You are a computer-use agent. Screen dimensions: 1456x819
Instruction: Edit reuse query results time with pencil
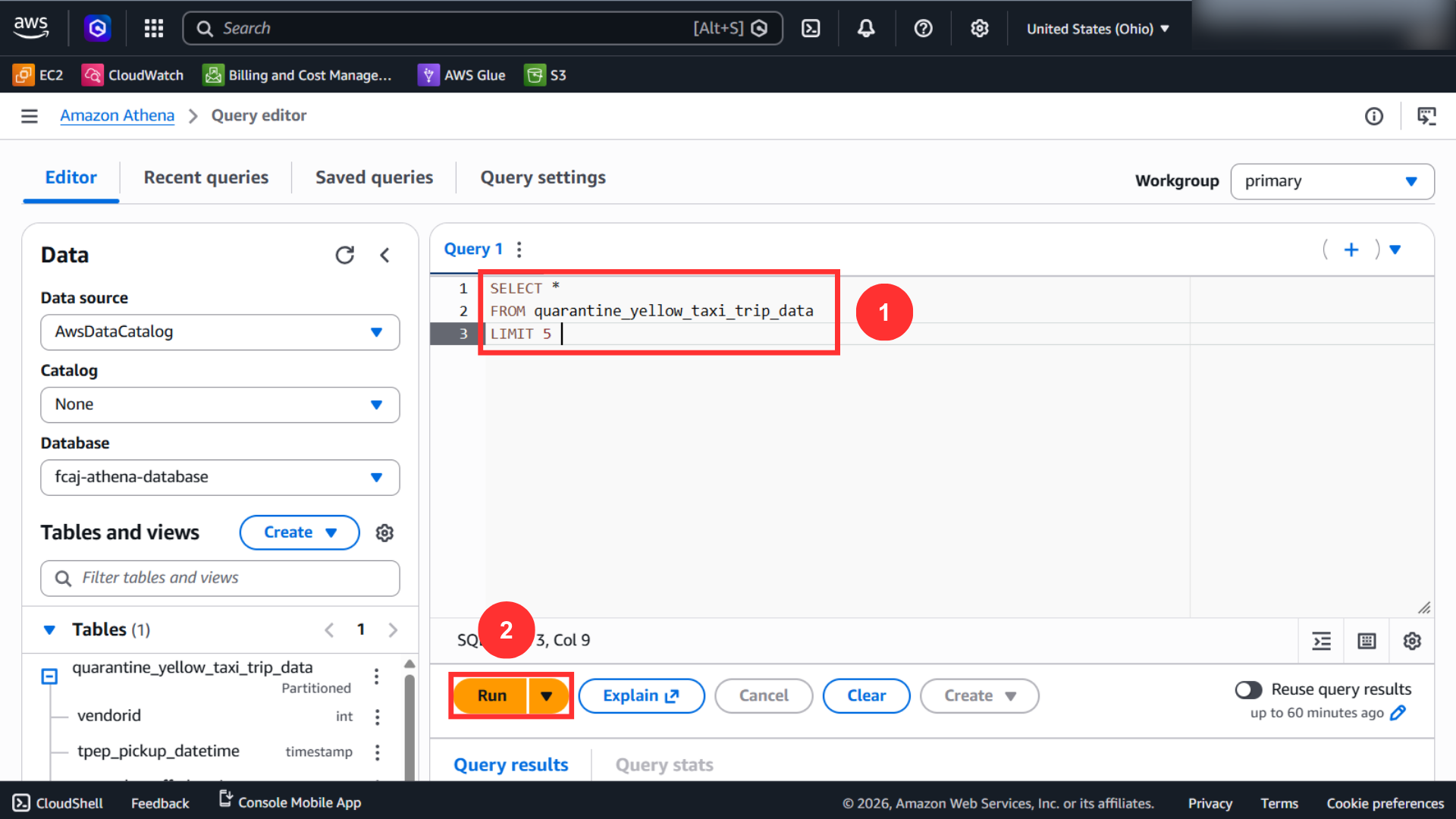point(1398,713)
